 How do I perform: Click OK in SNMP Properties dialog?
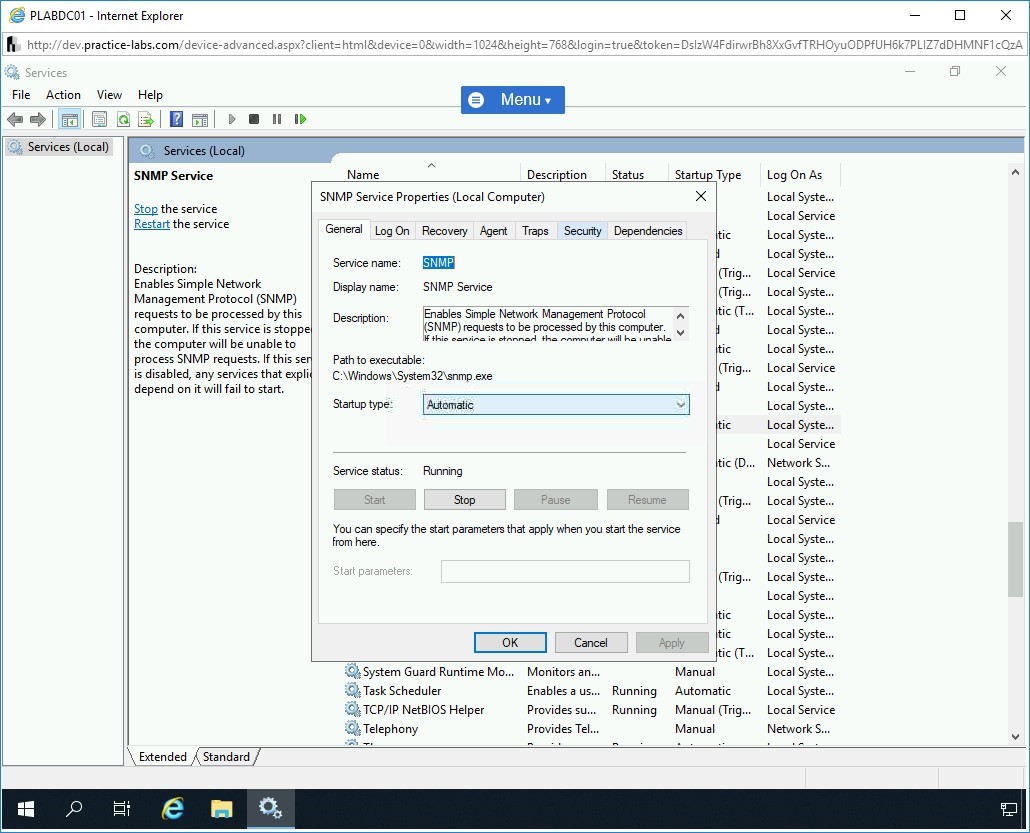(x=510, y=643)
